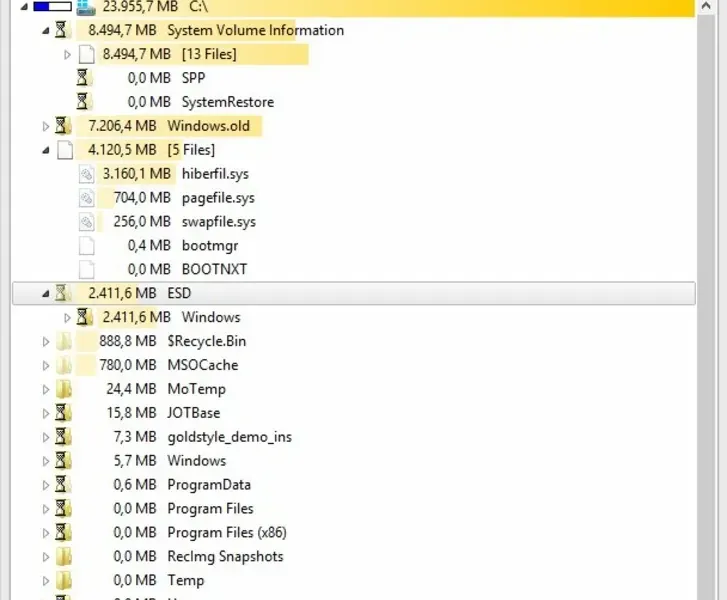
Task: Click the 3.160,1 MB size value
Action: click(137, 174)
